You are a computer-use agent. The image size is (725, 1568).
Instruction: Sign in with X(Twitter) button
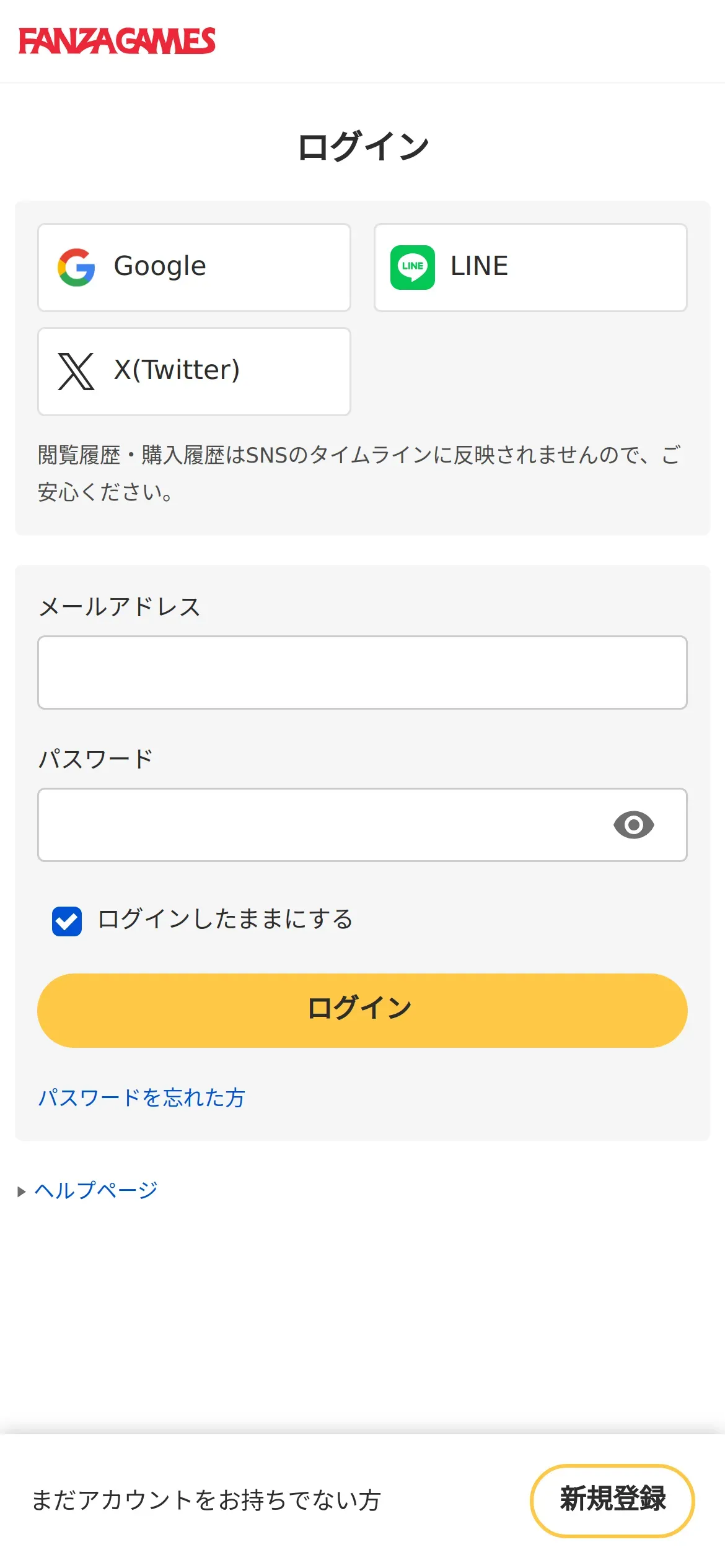pos(194,372)
